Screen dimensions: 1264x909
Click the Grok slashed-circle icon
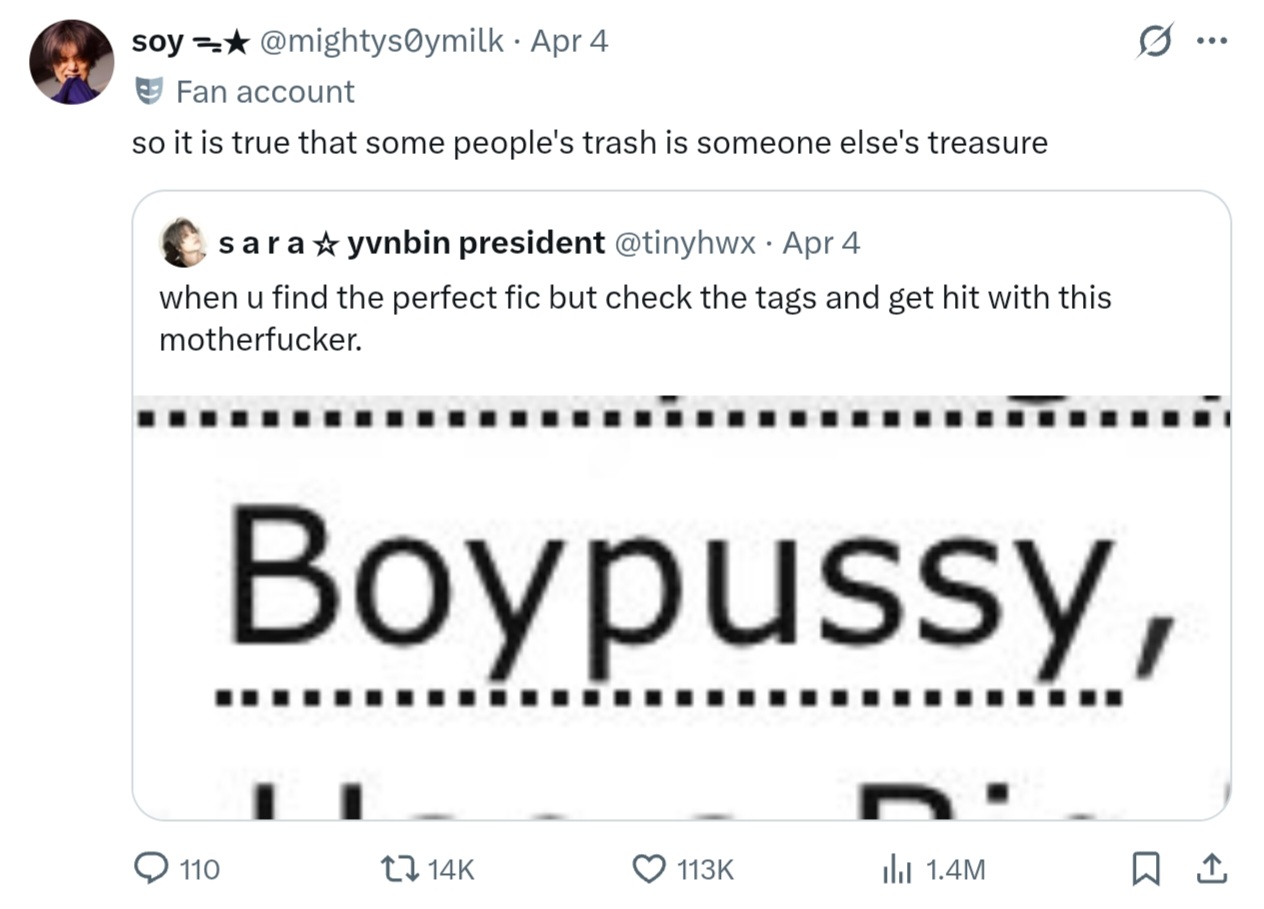(x=1155, y=43)
